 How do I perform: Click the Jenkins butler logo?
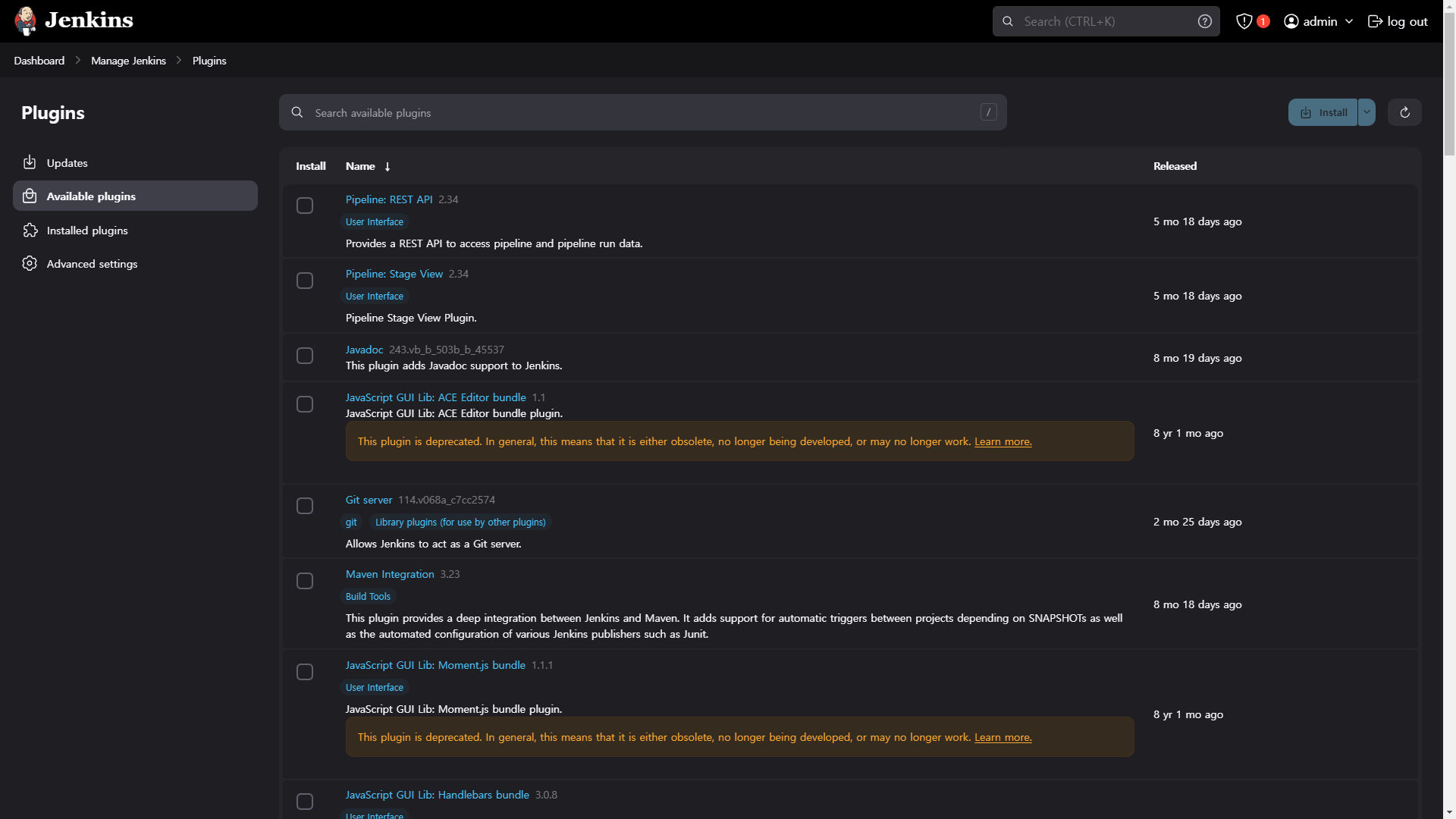click(x=26, y=20)
